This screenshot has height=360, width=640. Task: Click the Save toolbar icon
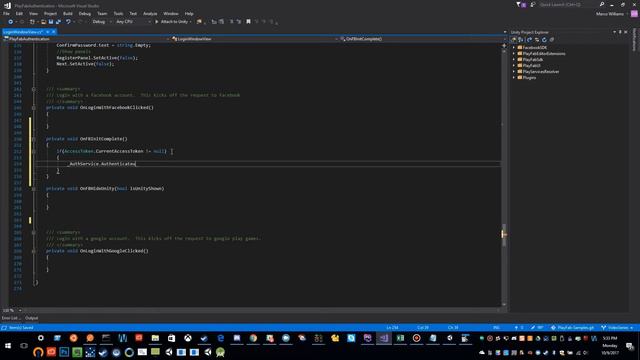pos(51,22)
